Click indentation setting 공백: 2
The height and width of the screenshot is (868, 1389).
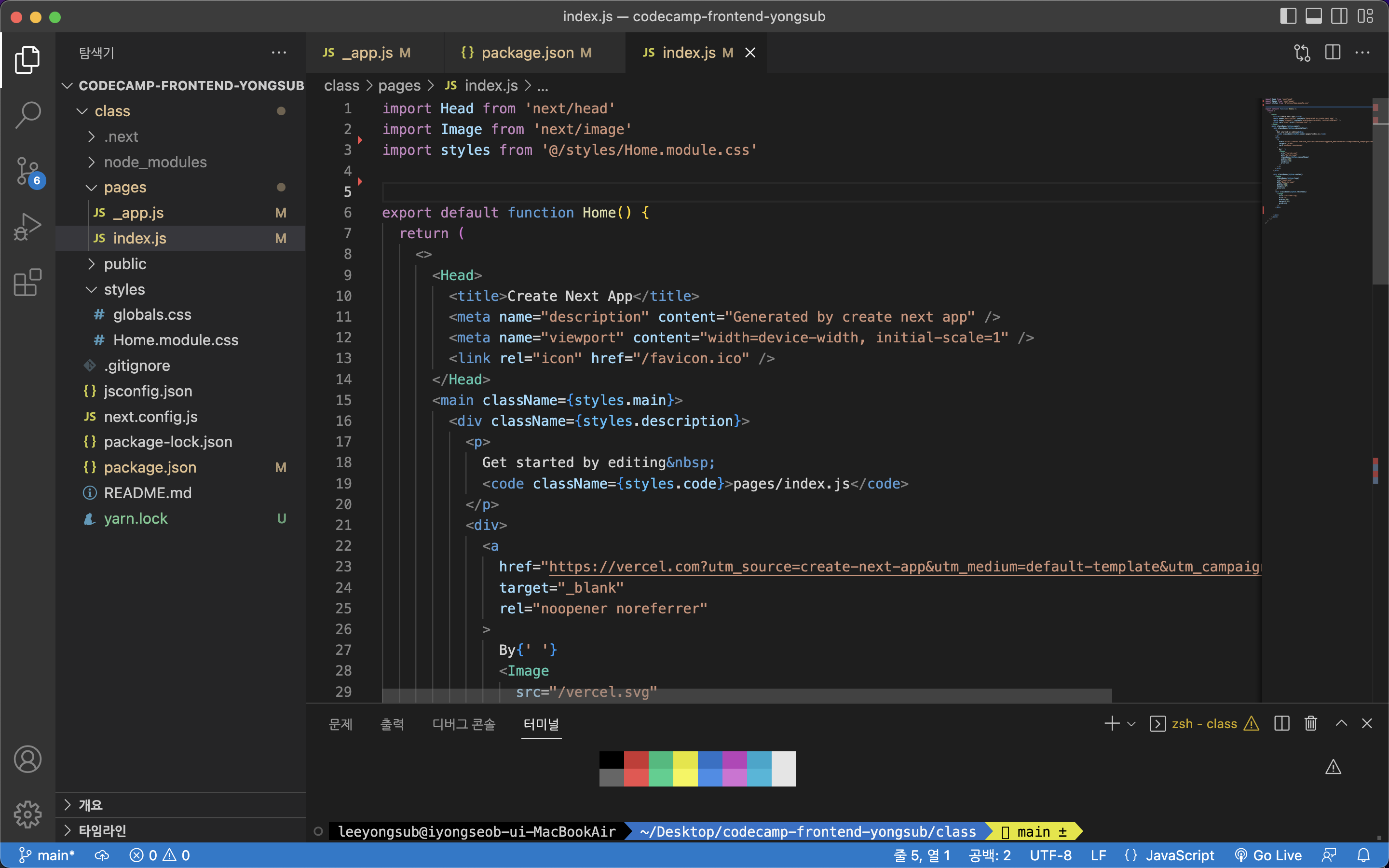tap(990, 855)
